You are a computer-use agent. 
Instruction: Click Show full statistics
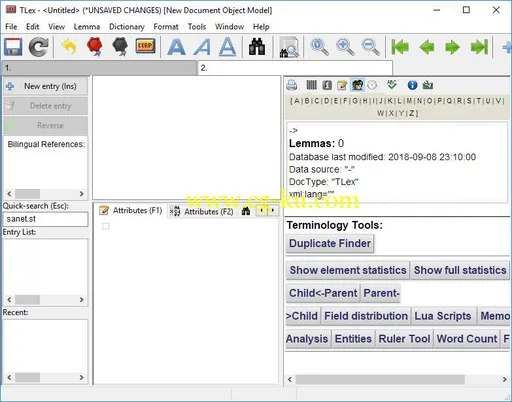[460, 270]
